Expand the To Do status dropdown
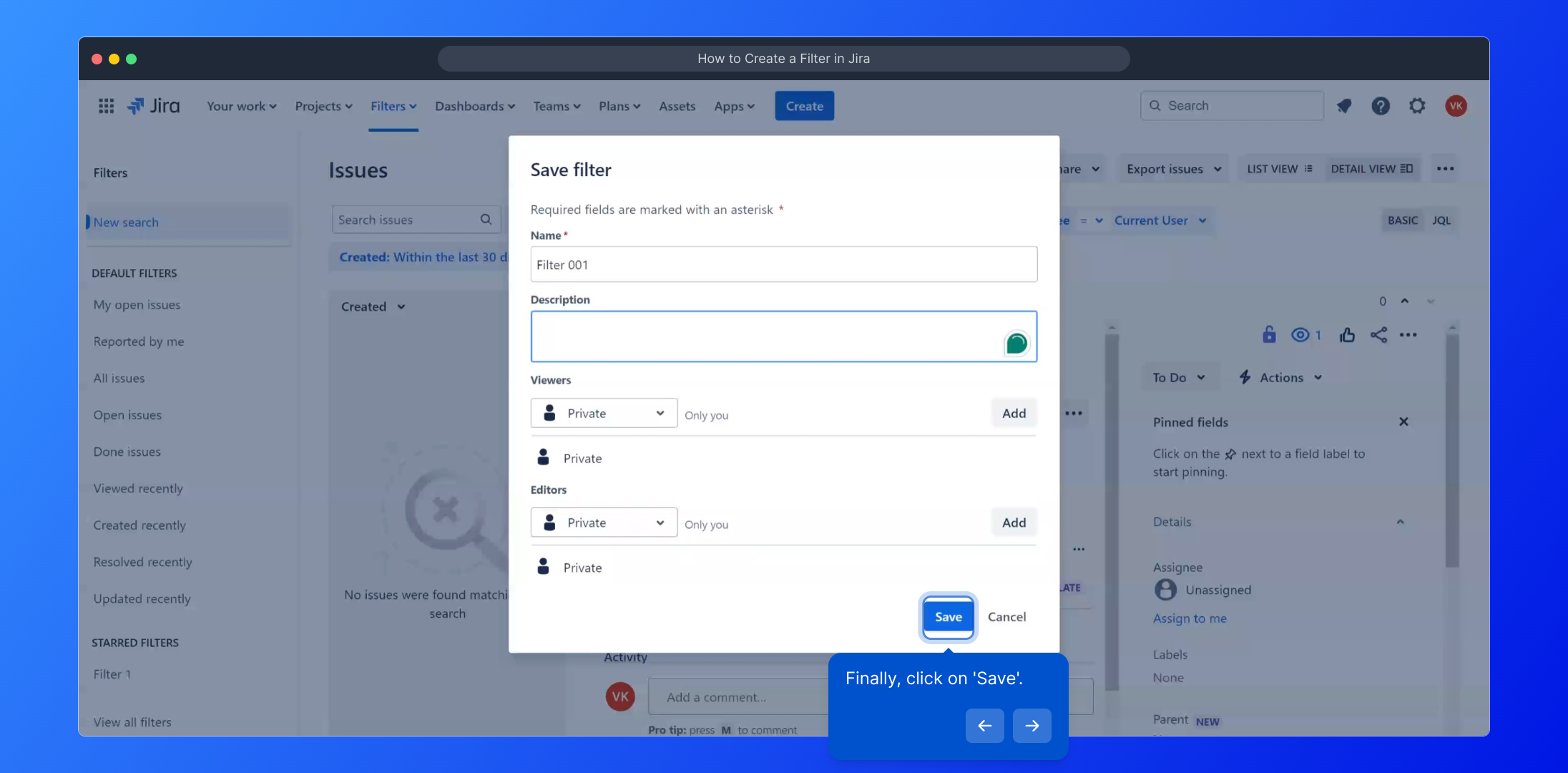The image size is (1568, 773). pyautogui.click(x=1178, y=377)
